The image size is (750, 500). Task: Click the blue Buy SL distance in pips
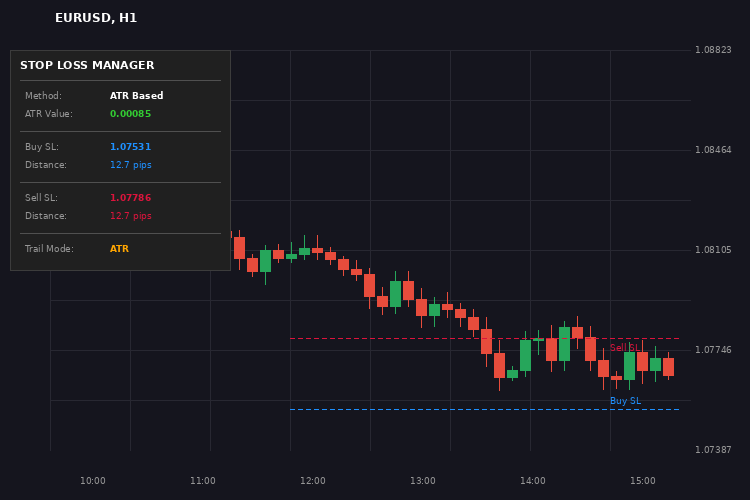tap(130, 165)
